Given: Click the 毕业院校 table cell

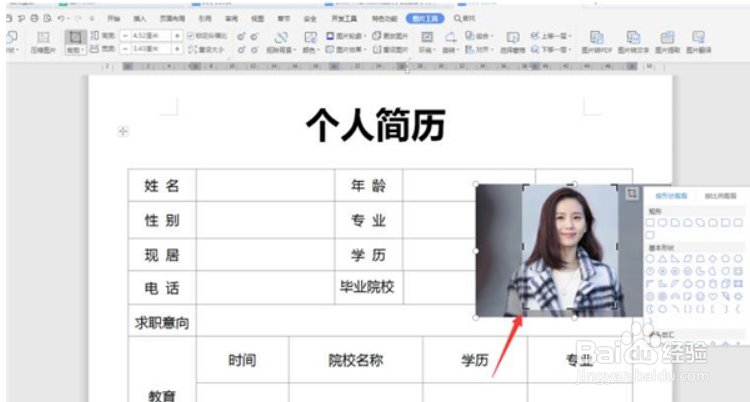Looking at the screenshot, I should pos(367,287).
